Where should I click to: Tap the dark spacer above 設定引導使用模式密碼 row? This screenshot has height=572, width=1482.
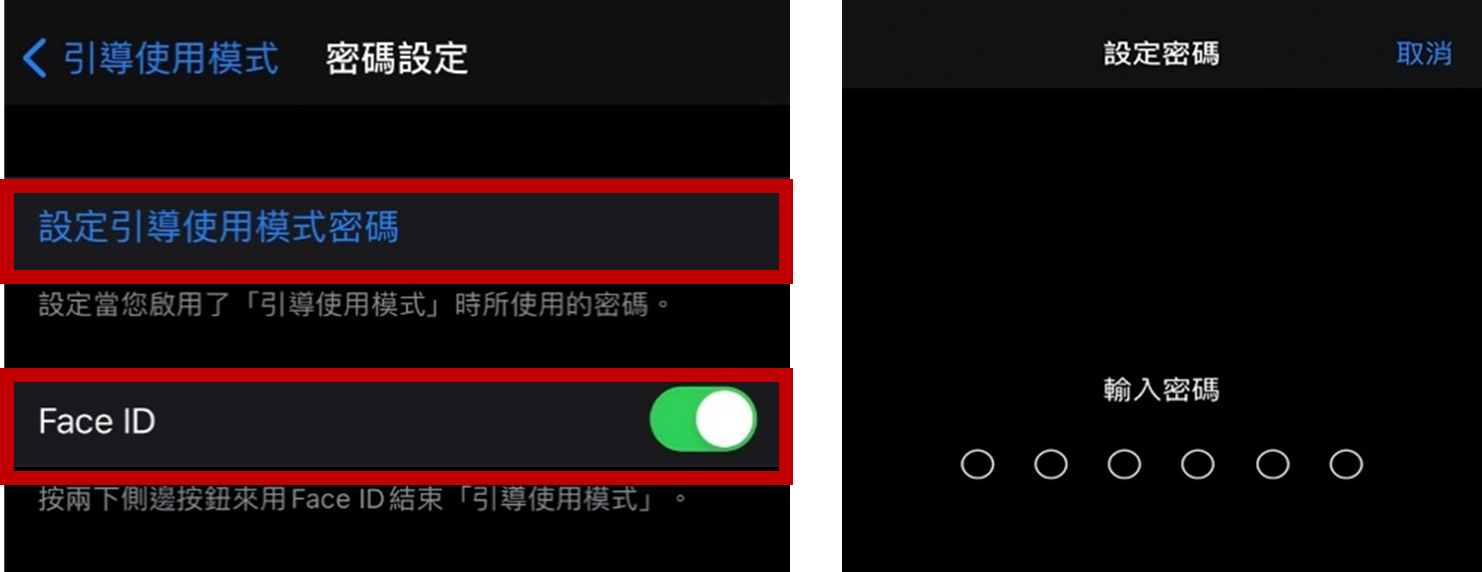pyautogui.click(x=397, y=142)
